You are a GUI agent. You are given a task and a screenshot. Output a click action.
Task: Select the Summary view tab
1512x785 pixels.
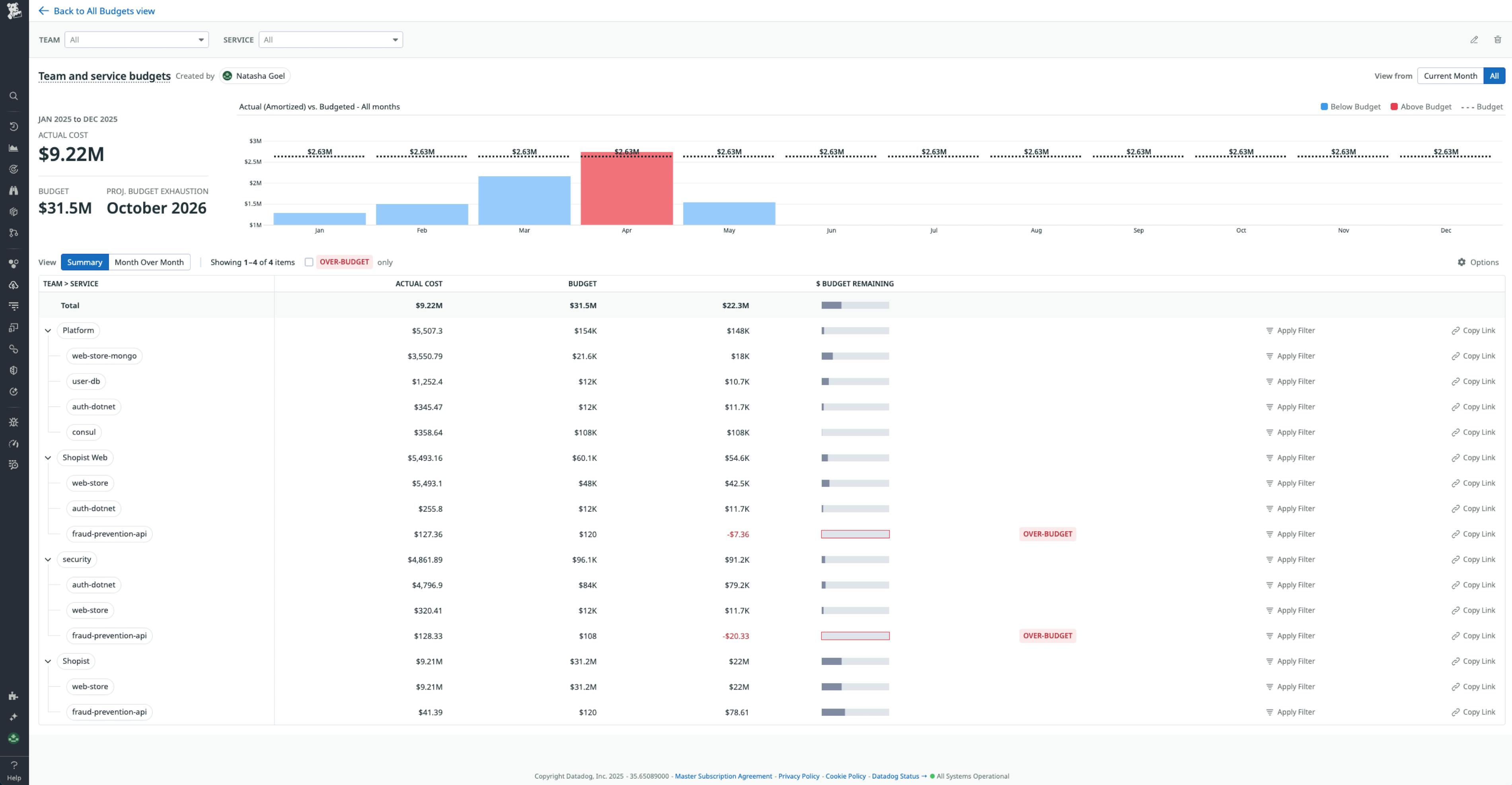[x=84, y=262]
